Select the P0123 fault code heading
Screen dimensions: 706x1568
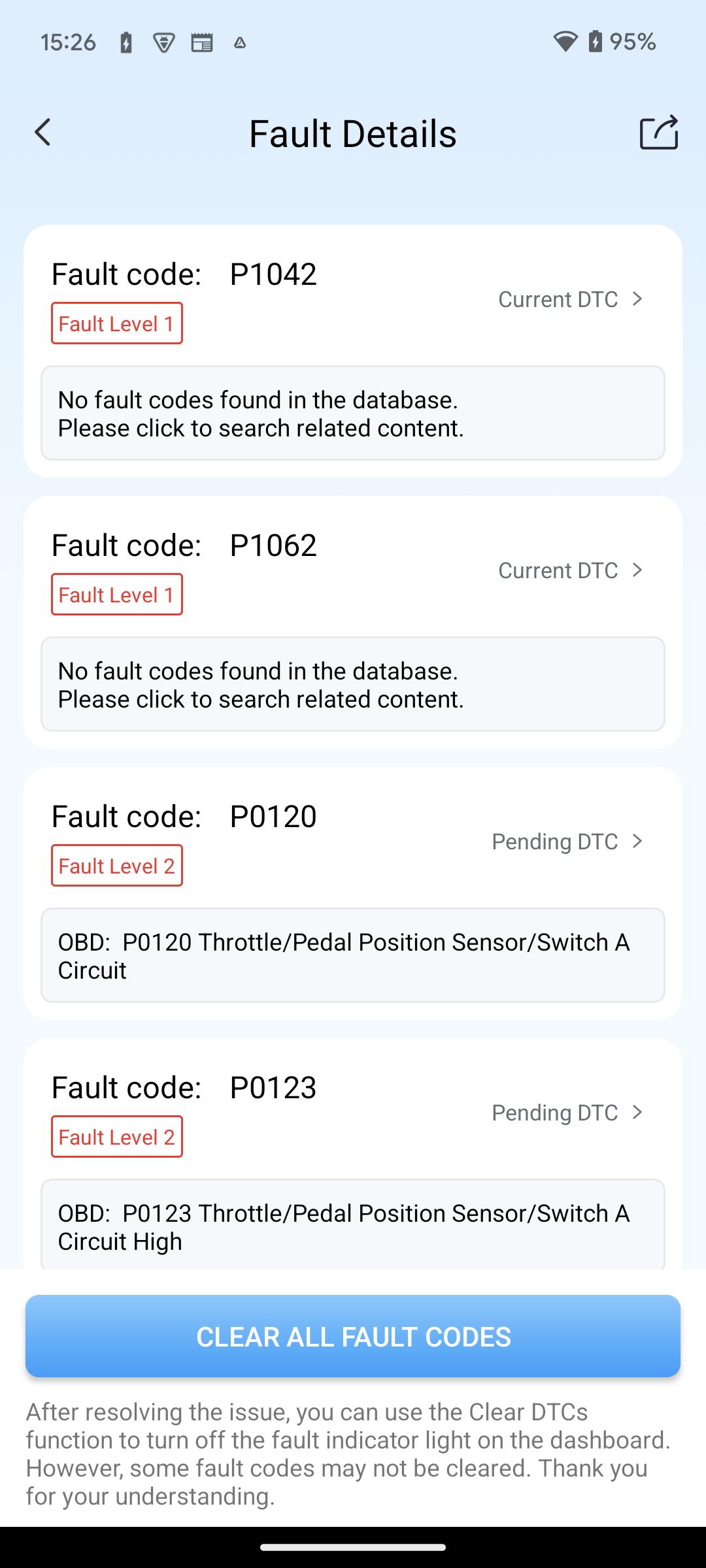click(184, 1087)
